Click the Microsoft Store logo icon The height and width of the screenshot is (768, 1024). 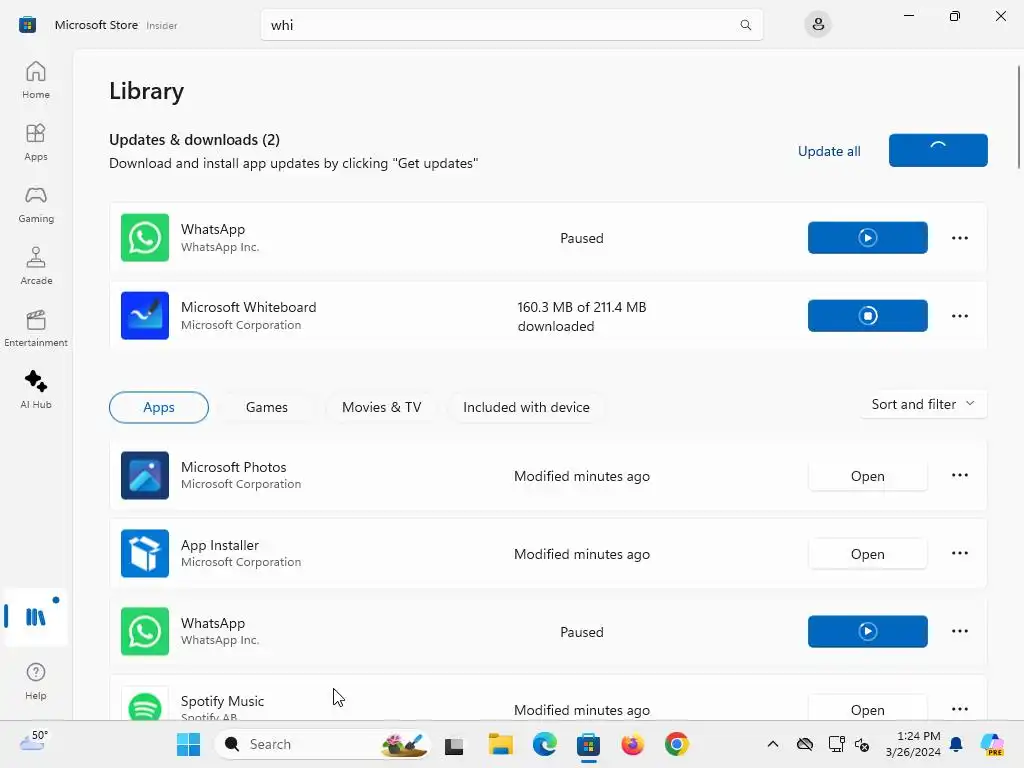tap(27, 25)
